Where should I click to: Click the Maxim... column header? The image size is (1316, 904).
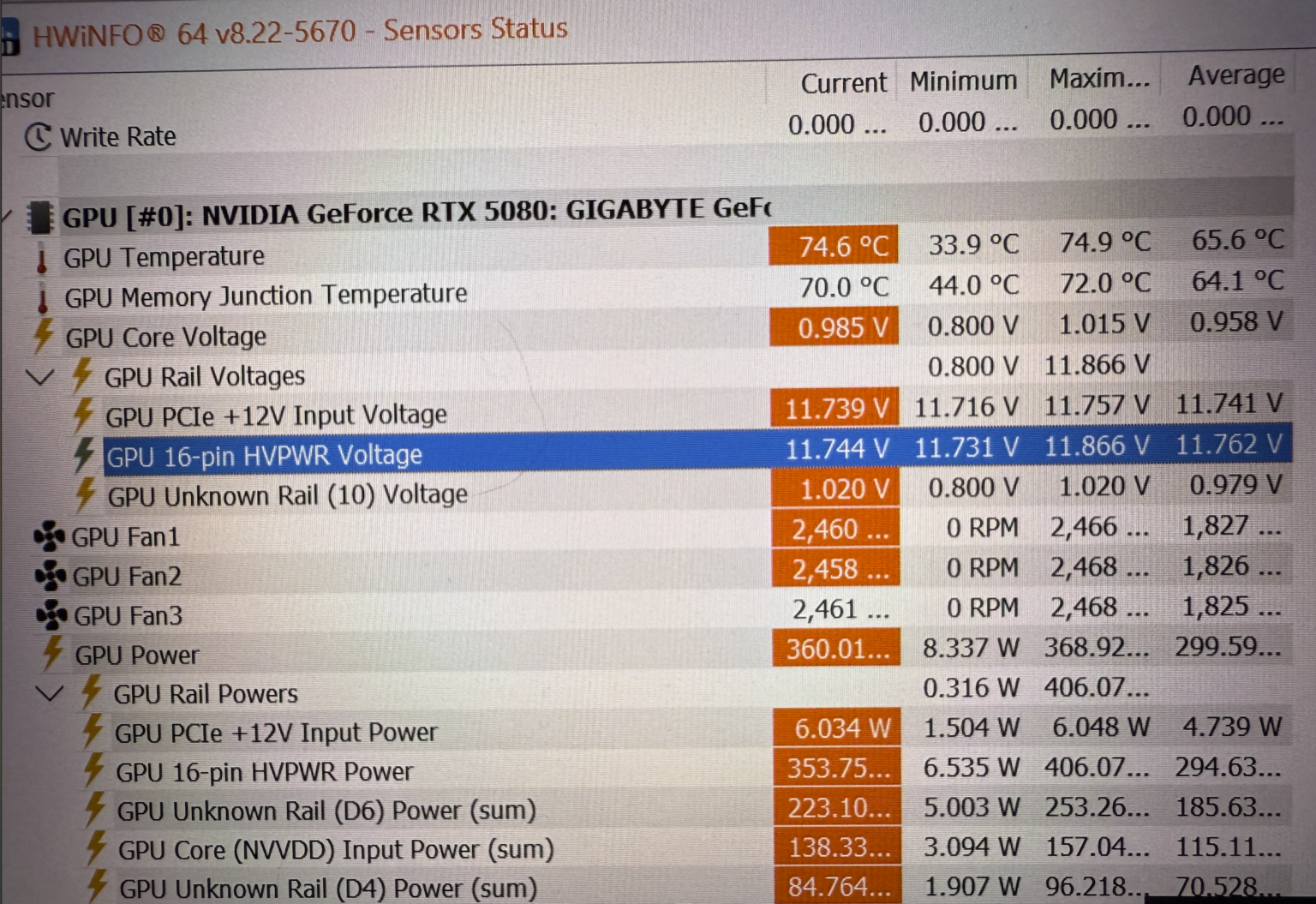[1099, 79]
